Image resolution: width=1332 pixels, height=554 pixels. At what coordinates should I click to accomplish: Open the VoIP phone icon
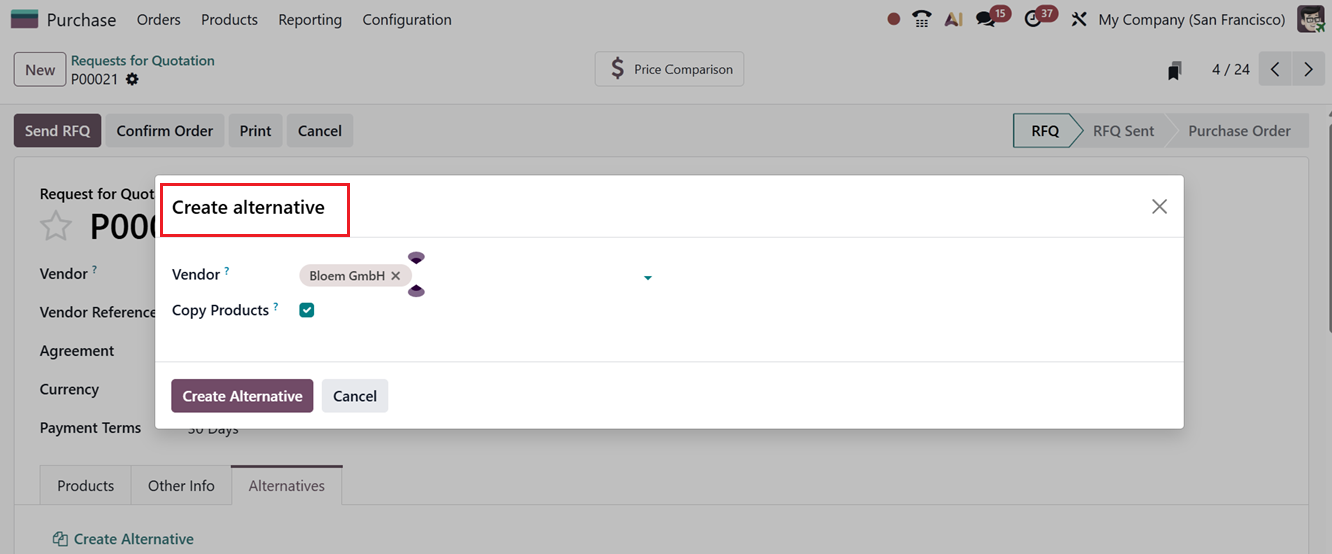click(x=922, y=19)
